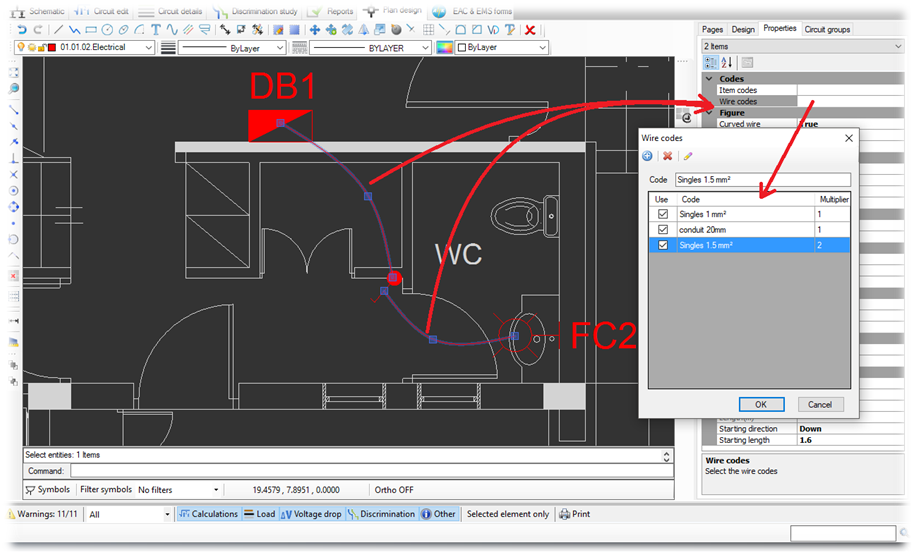Click Cancel in the Wire codes dialog

point(820,405)
